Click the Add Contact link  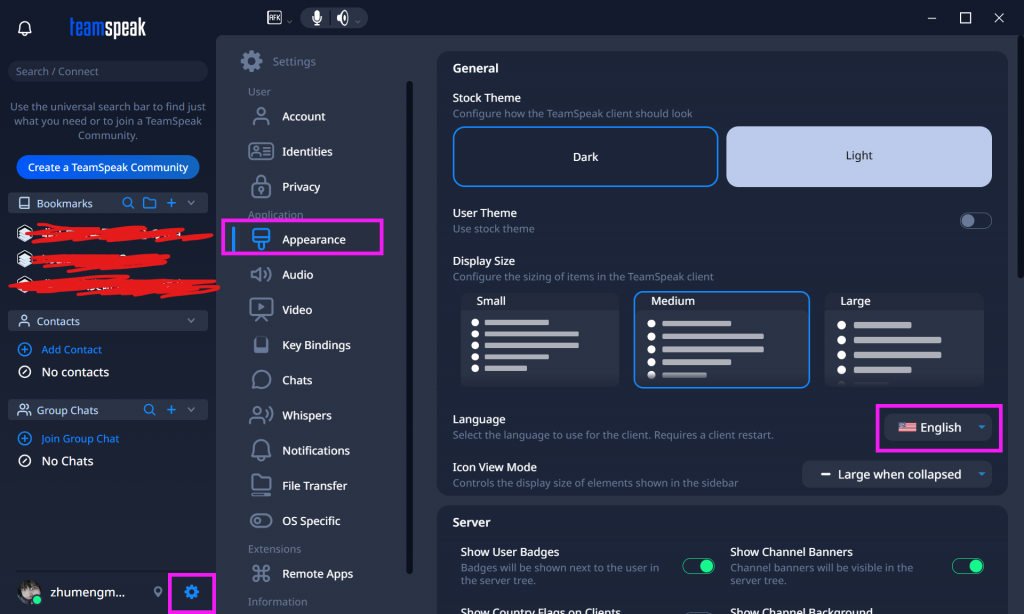point(71,350)
